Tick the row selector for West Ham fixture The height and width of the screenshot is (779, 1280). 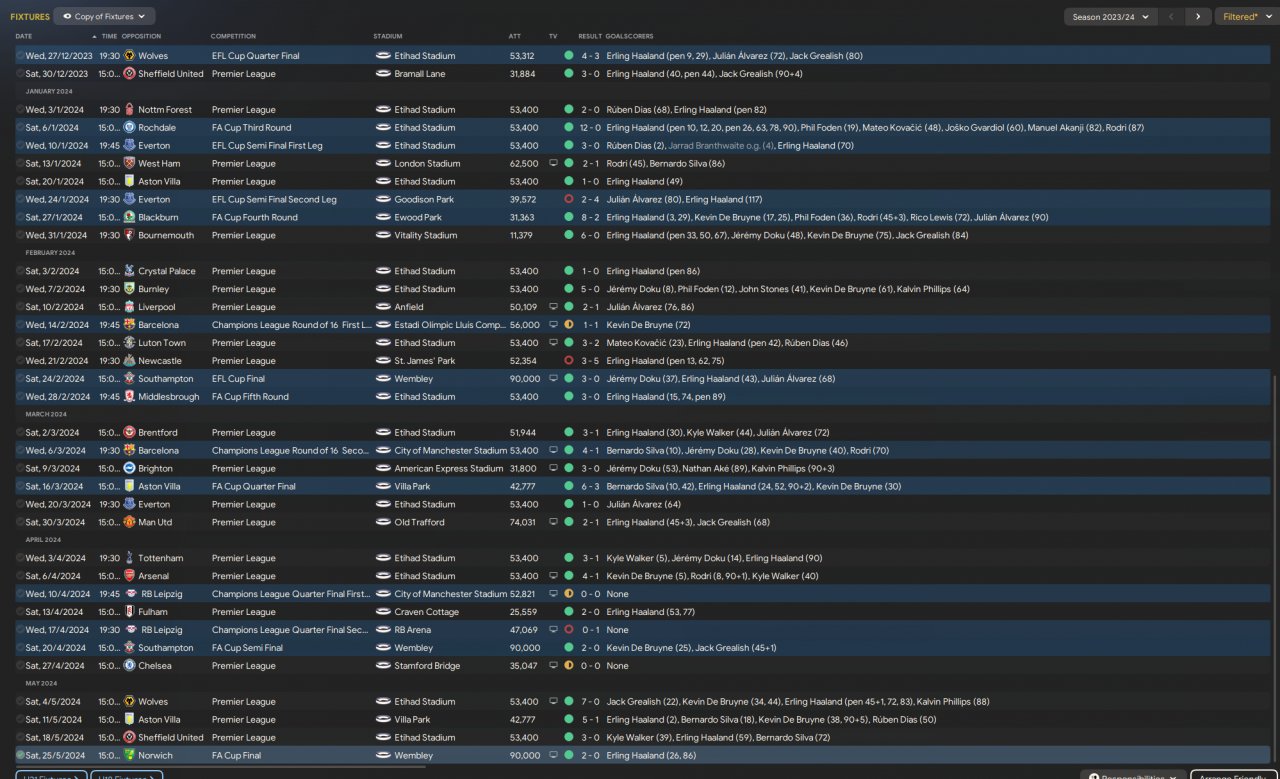(20, 164)
